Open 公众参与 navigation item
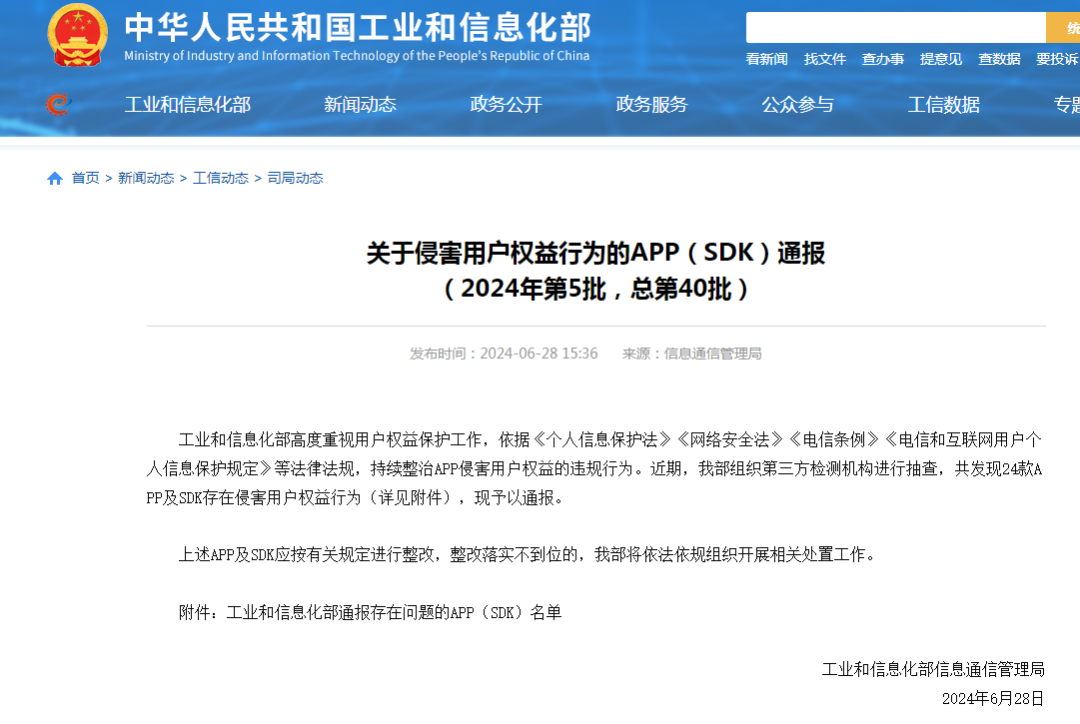The image size is (1080, 724). [797, 105]
